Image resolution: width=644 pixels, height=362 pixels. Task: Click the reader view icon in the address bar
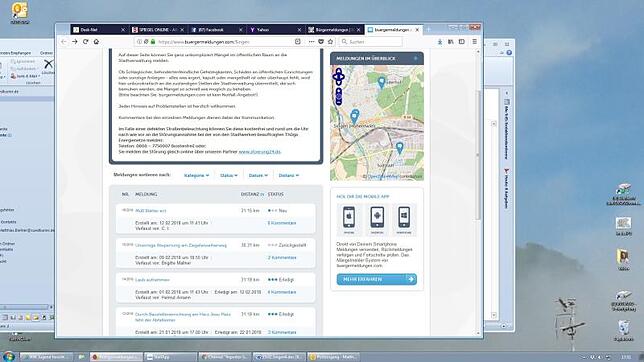(x=298, y=42)
